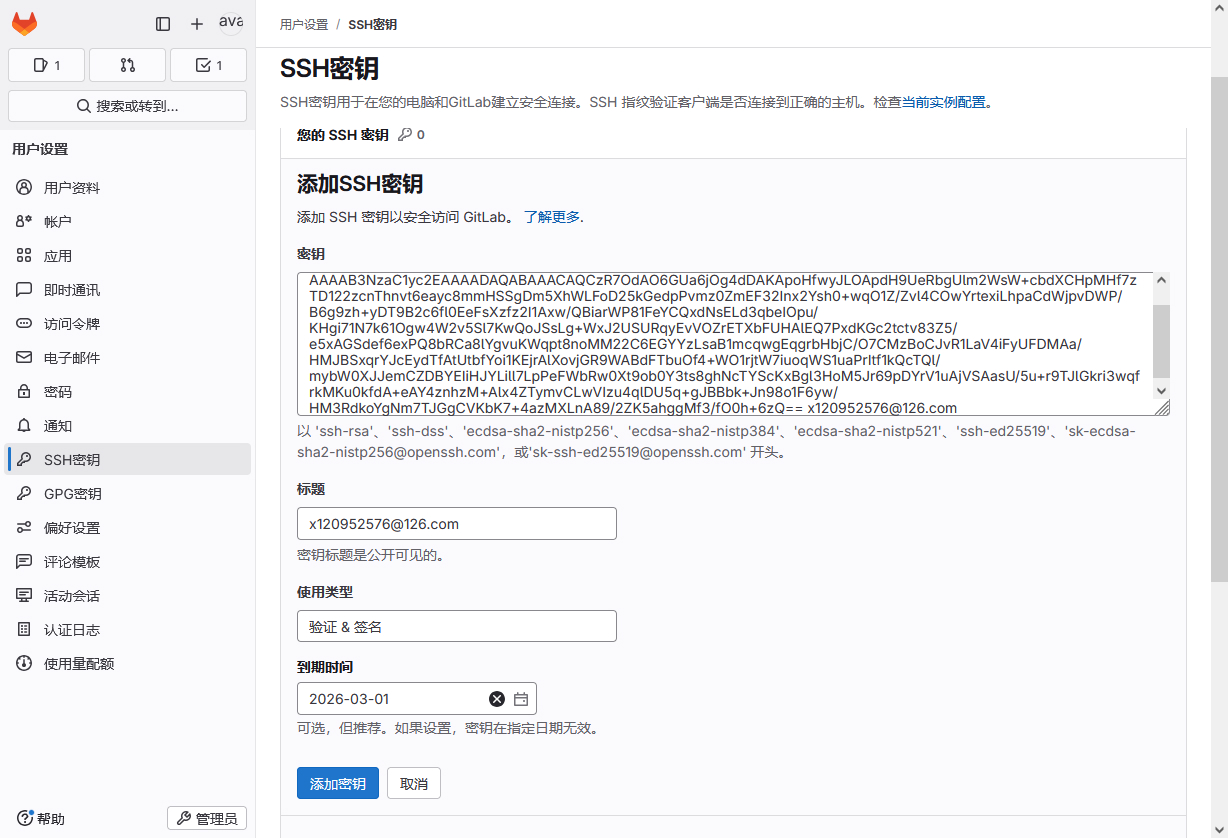
Task: Open the merge requests icon button
Action: (x=127, y=65)
